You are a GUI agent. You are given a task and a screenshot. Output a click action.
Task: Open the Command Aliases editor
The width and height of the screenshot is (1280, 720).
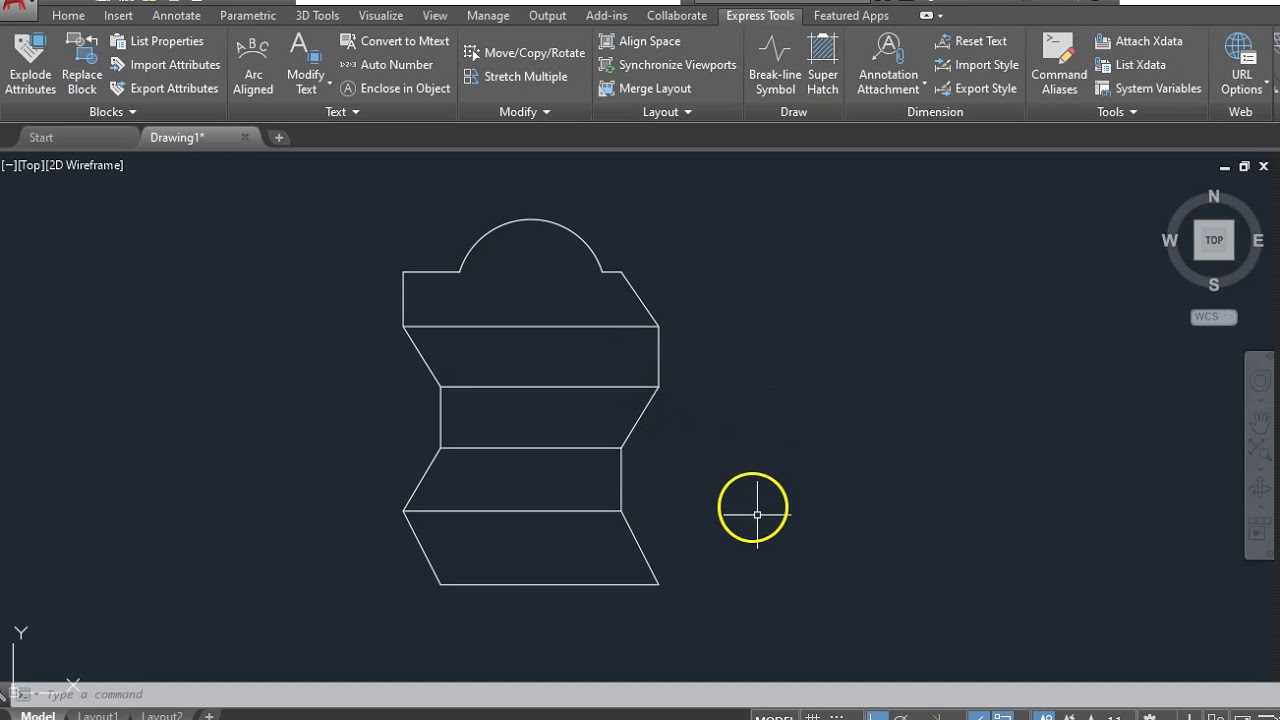[1059, 64]
